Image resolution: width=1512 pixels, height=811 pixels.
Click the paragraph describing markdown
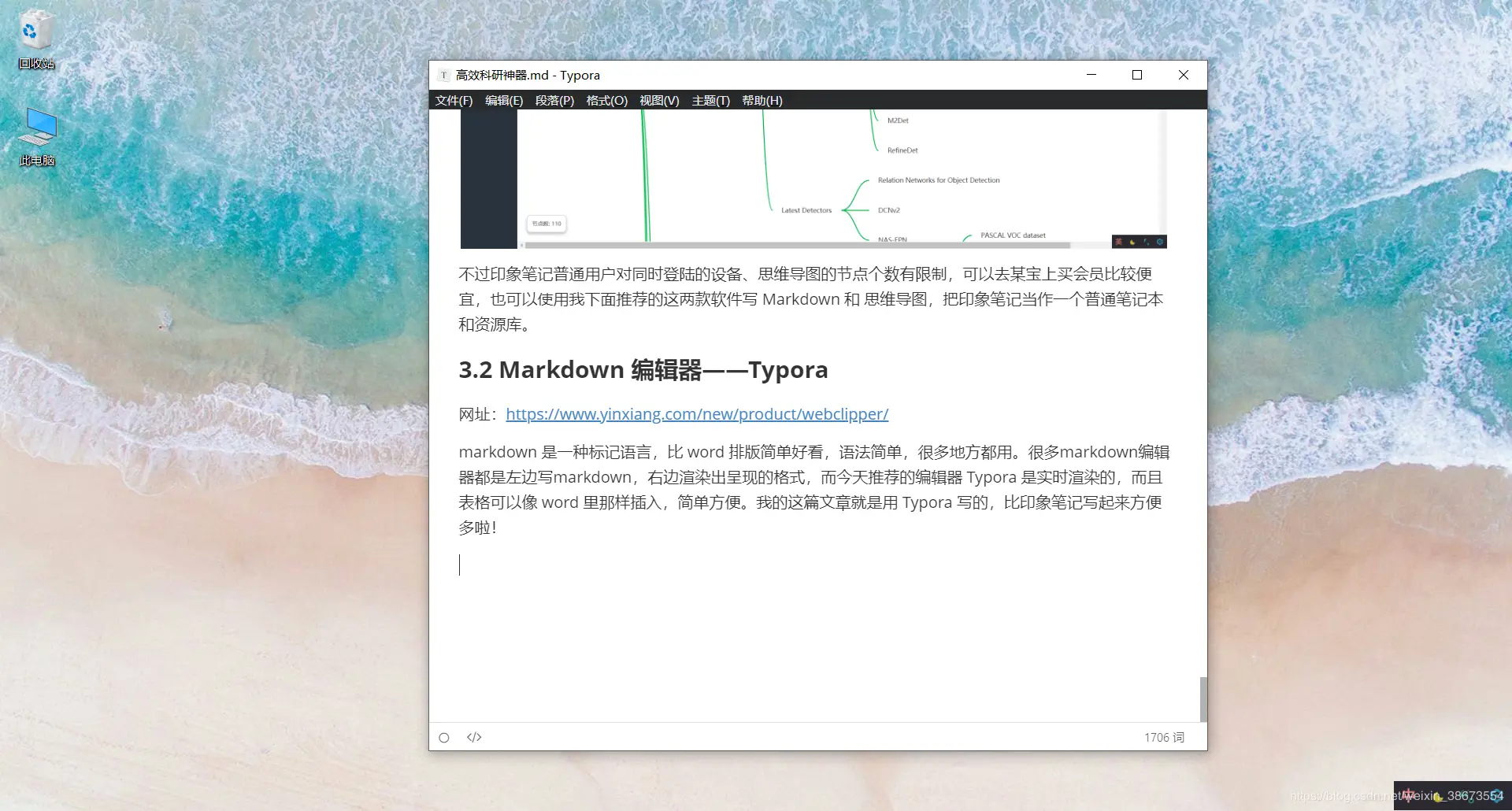tap(811, 488)
